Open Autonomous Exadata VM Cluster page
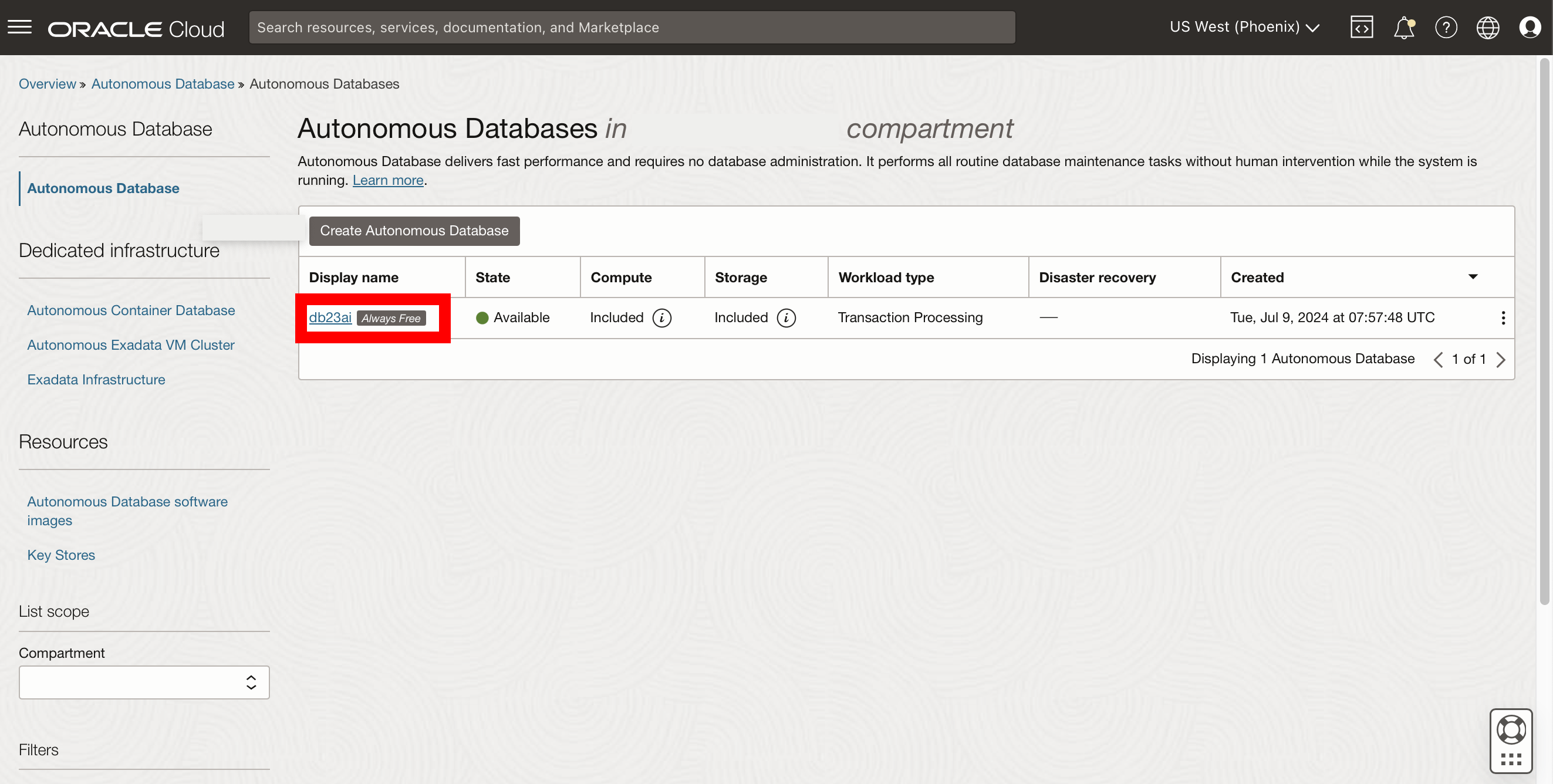Screen dimensions: 1553x784 pyautogui.click(x=131, y=345)
